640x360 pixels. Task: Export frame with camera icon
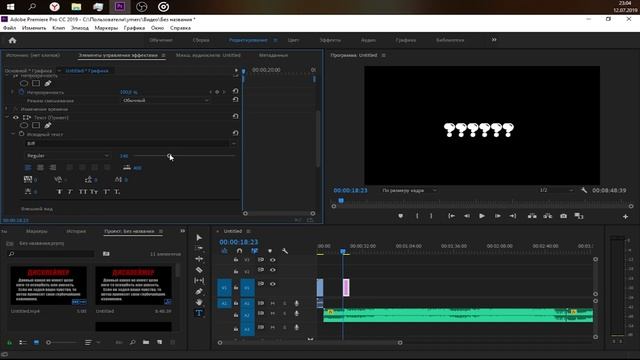pyautogui.click(x=563, y=216)
